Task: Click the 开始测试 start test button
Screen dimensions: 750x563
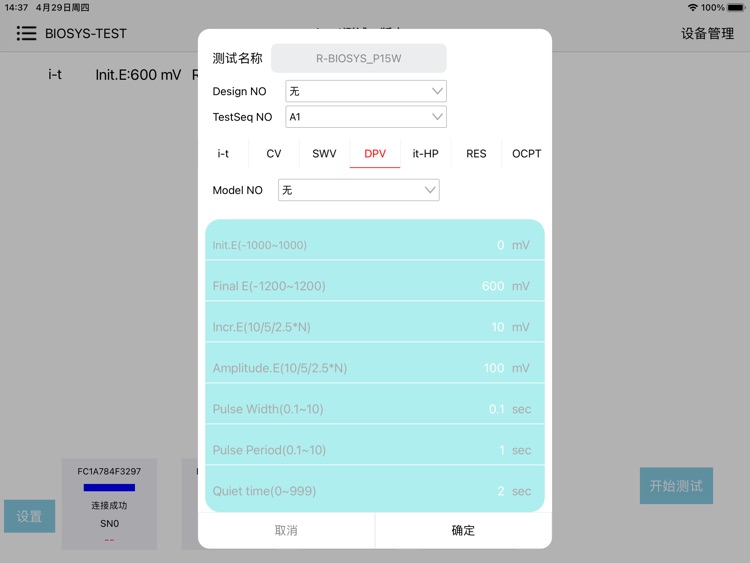Action: click(676, 486)
